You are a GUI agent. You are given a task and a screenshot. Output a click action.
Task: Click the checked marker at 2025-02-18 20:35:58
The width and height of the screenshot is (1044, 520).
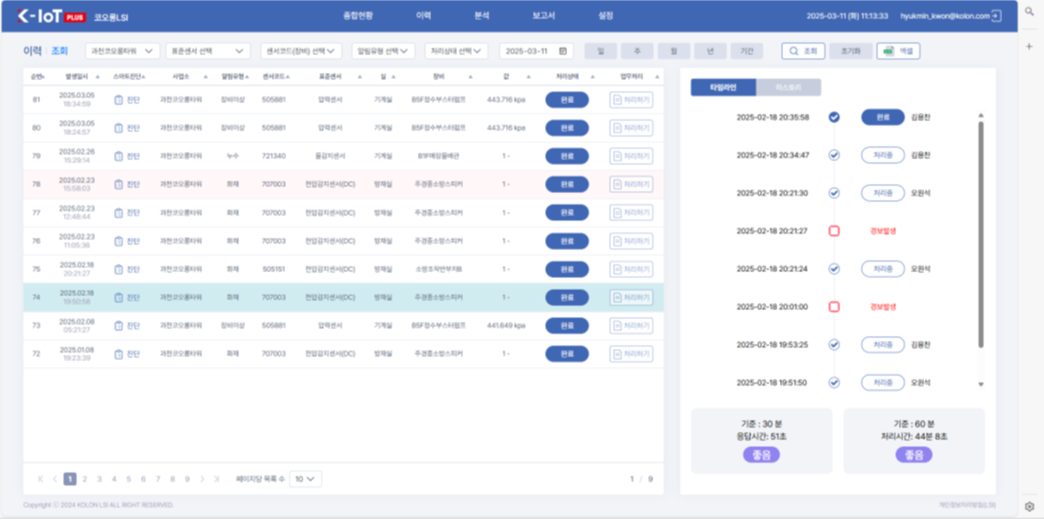pos(834,117)
